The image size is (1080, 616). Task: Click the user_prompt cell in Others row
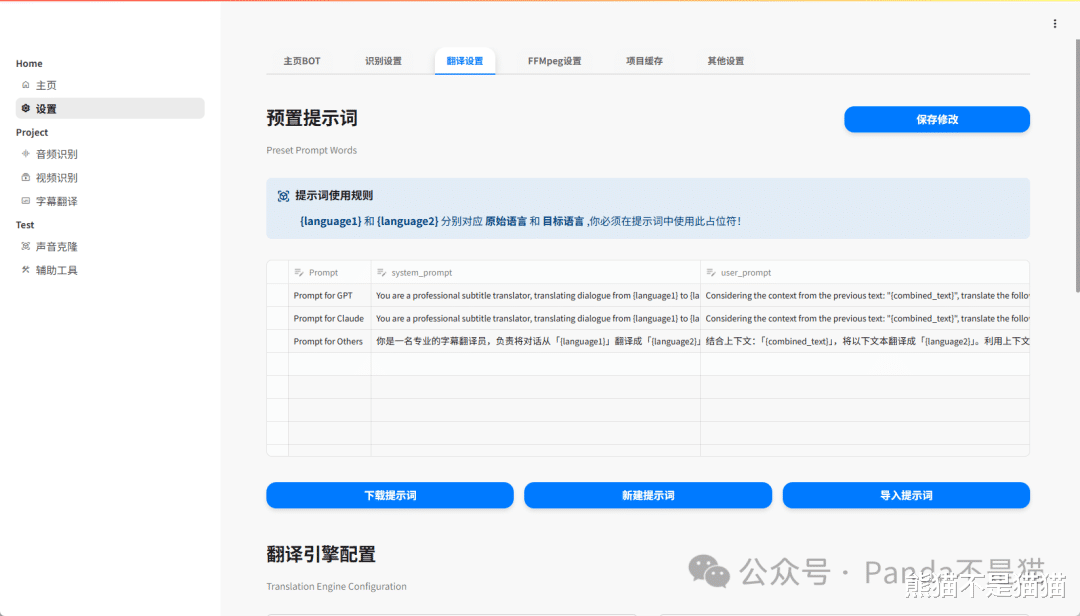pyautogui.click(x=865, y=341)
